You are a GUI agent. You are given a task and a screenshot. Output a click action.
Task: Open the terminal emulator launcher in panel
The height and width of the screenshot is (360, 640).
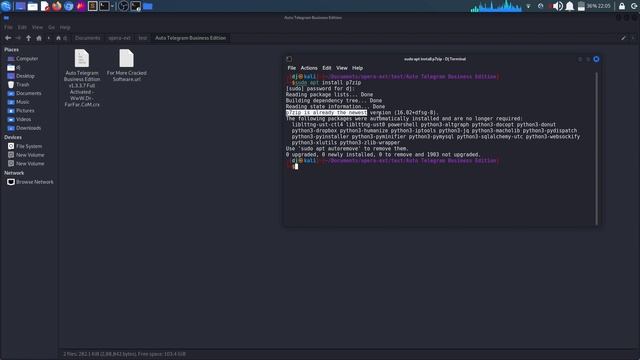coord(104,6)
